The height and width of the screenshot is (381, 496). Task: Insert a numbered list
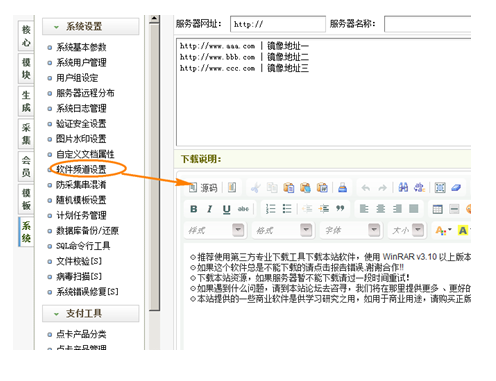point(270,209)
